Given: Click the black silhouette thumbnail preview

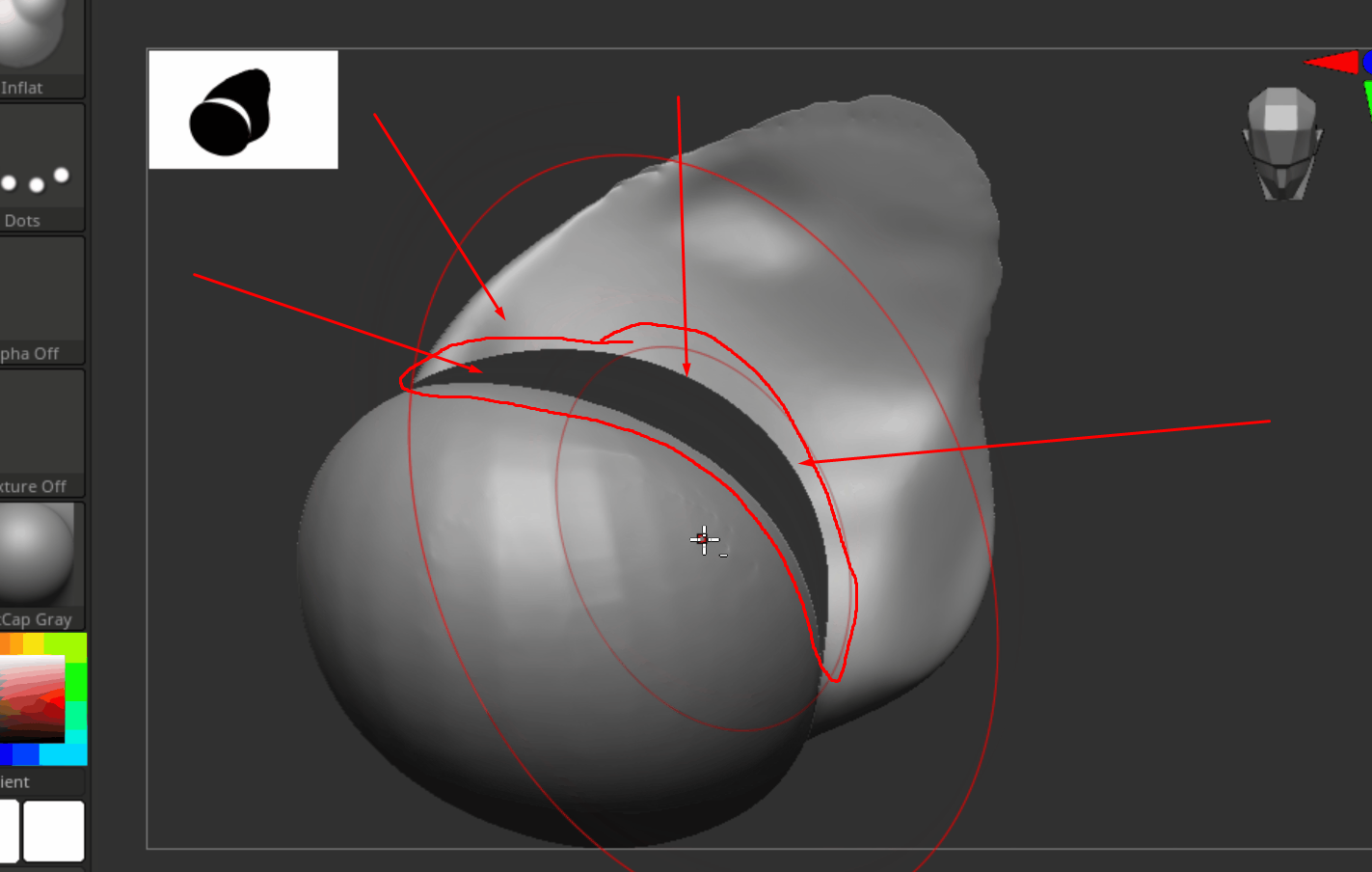Looking at the screenshot, I should click(x=243, y=110).
